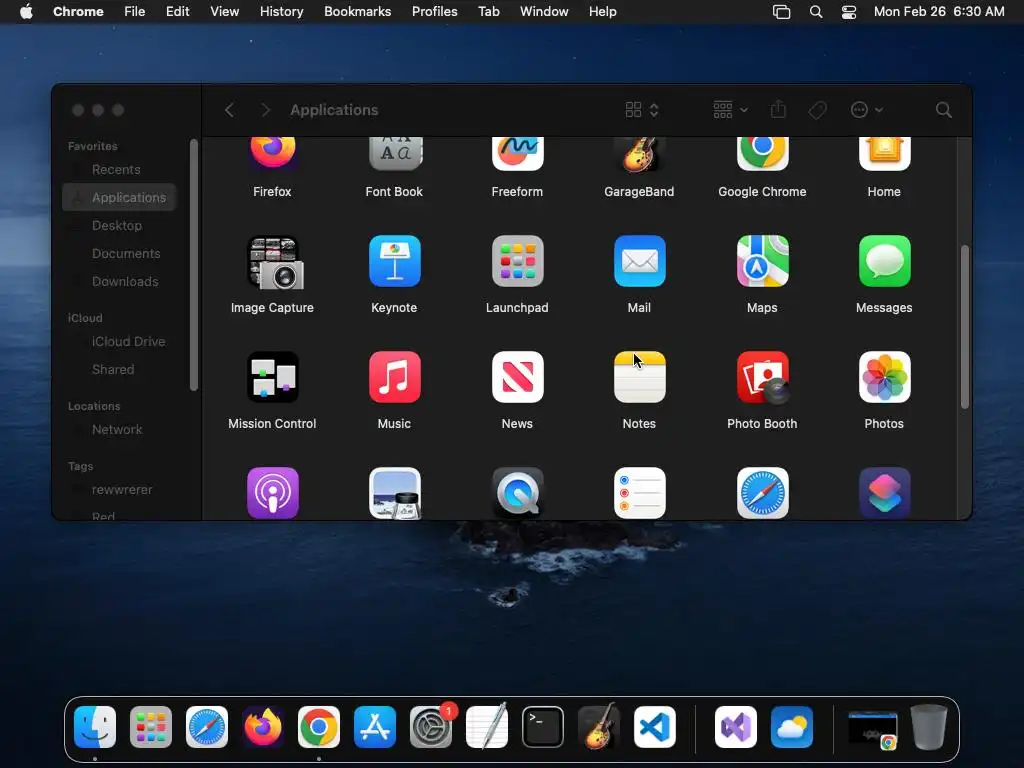Open Font Book application icon
This screenshot has height=768, width=1024.
394,153
